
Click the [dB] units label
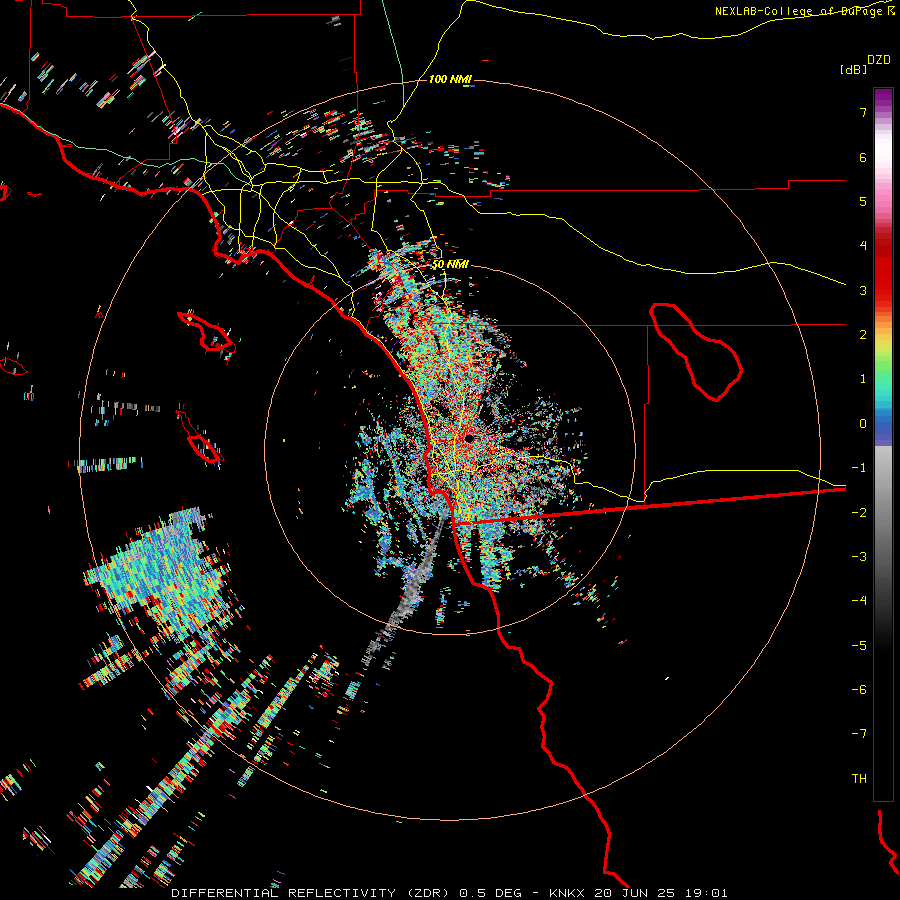853,70
